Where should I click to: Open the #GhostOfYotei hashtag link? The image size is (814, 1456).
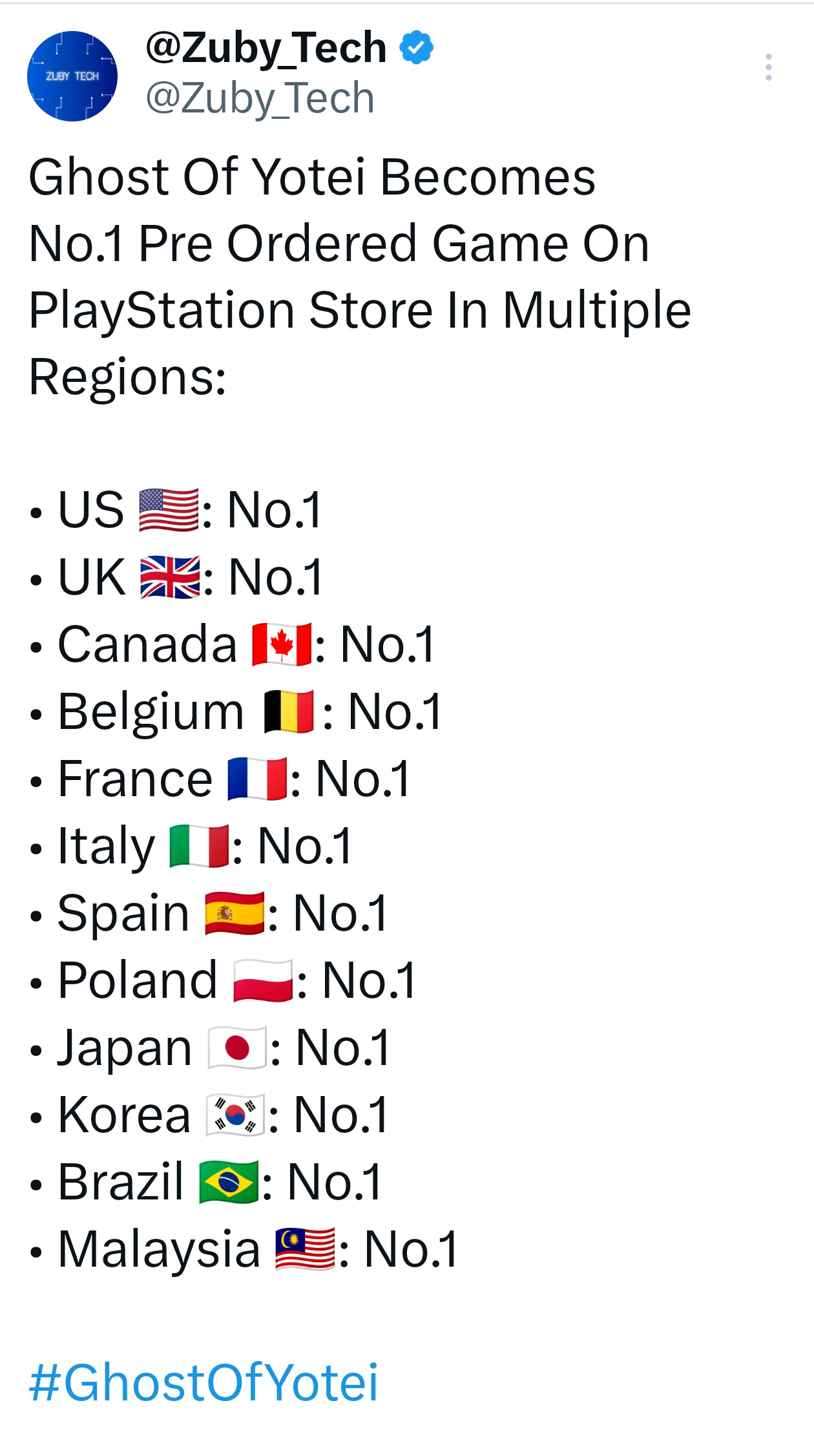(203, 1382)
